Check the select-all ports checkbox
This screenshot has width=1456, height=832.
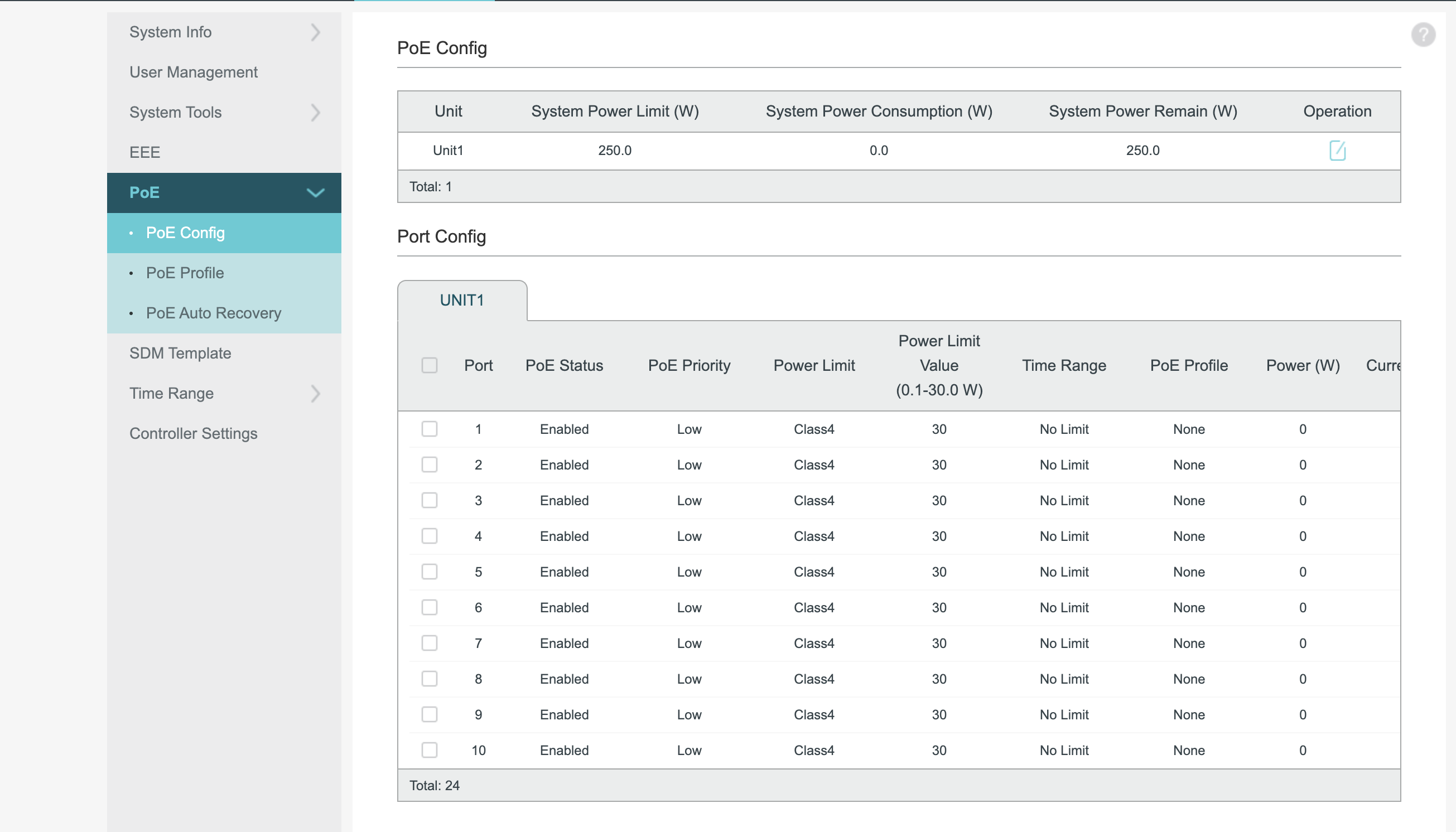coord(430,365)
